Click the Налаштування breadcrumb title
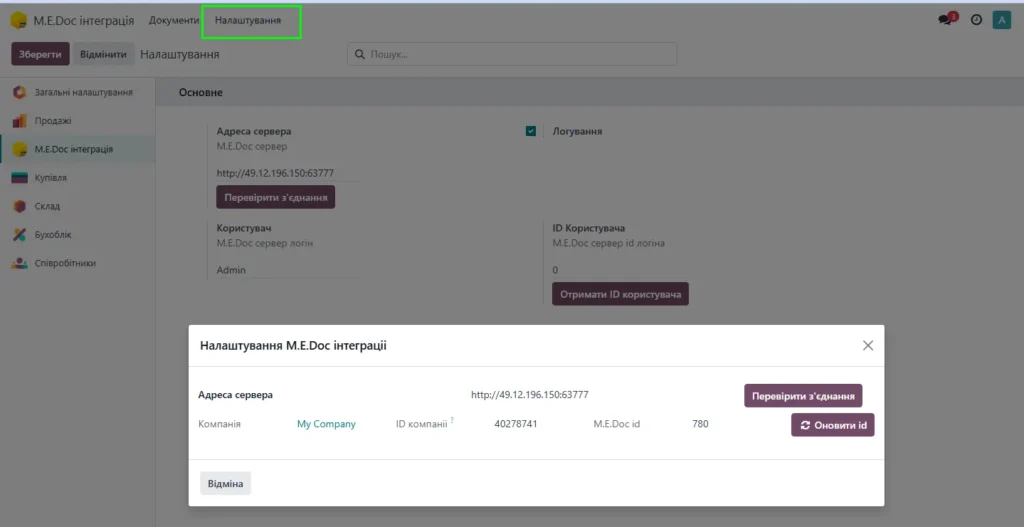The height and width of the screenshot is (527, 1024). [180, 54]
